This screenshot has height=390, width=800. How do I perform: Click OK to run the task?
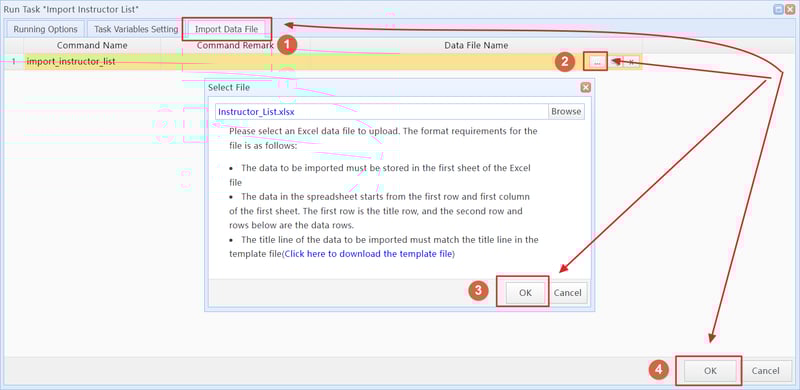[710, 371]
